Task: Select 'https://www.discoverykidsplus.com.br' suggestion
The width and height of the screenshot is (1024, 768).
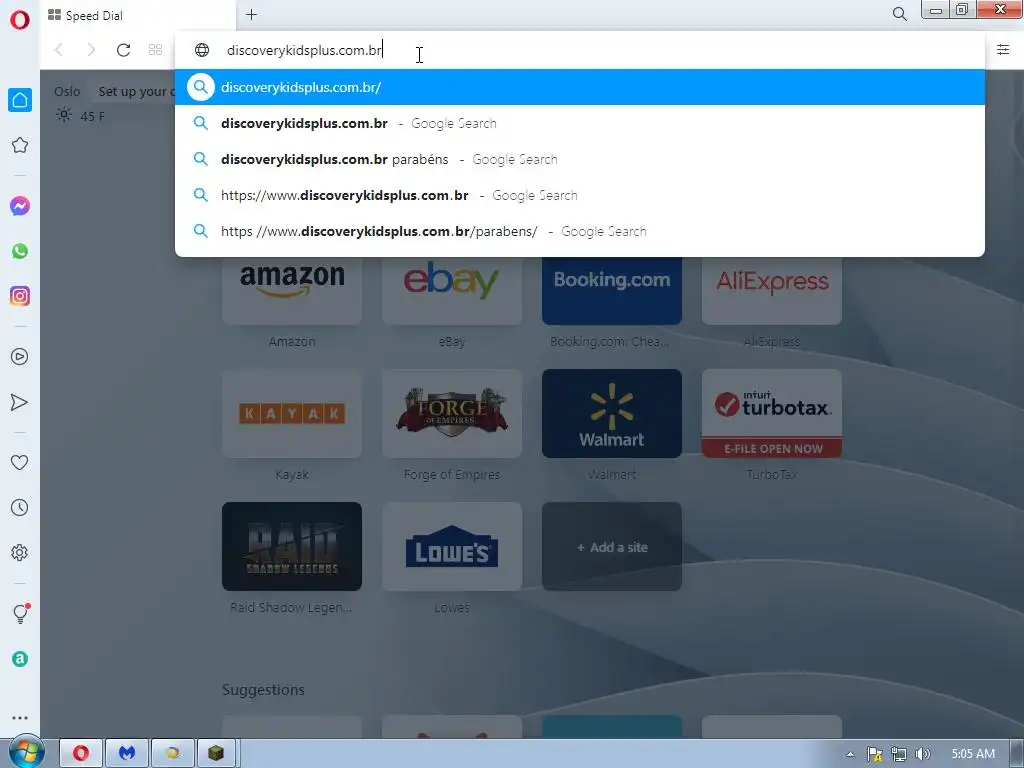Action: click(580, 195)
